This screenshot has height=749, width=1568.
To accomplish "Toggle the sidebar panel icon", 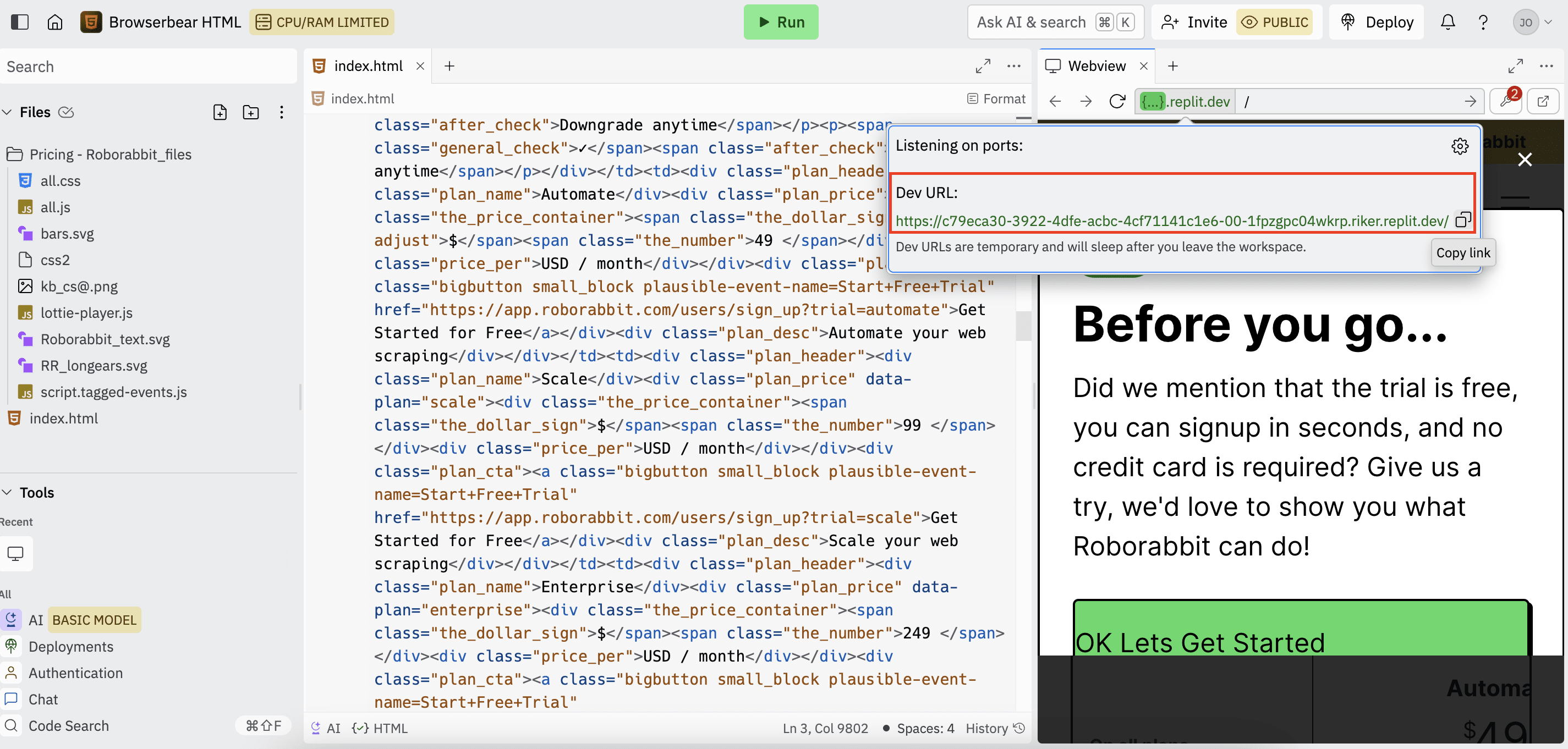I will (x=20, y=23).
